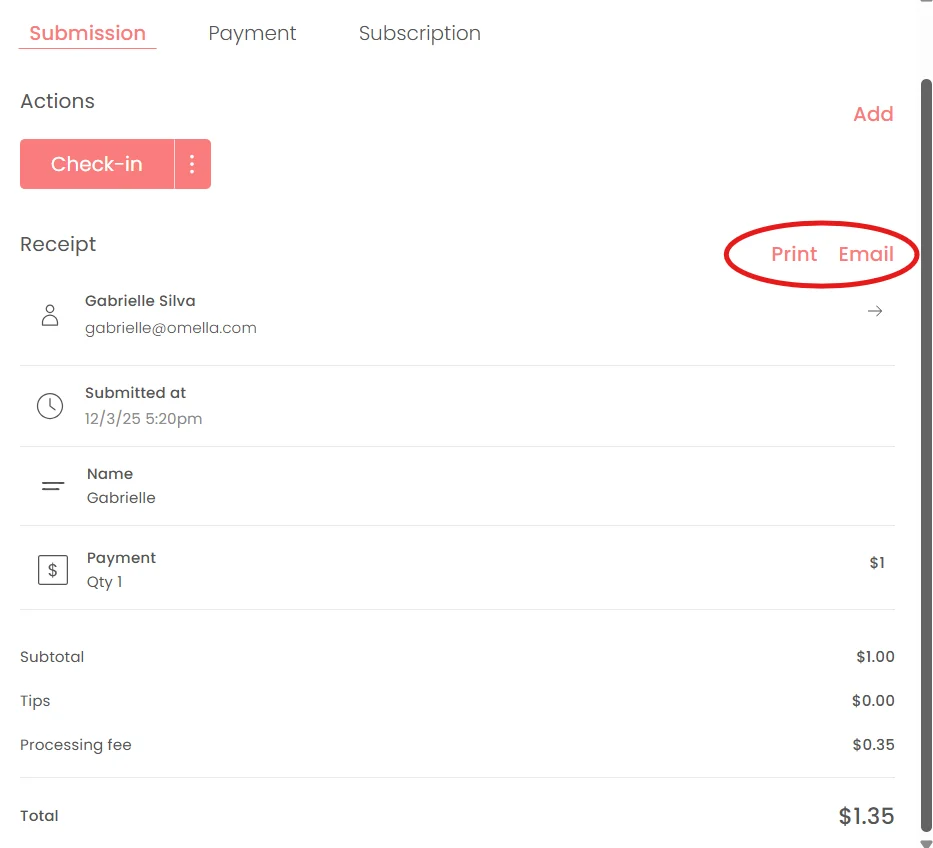Click the scrollbar down arrow
Viewport: 933px width, 848px height.
(x=926, y=843)
